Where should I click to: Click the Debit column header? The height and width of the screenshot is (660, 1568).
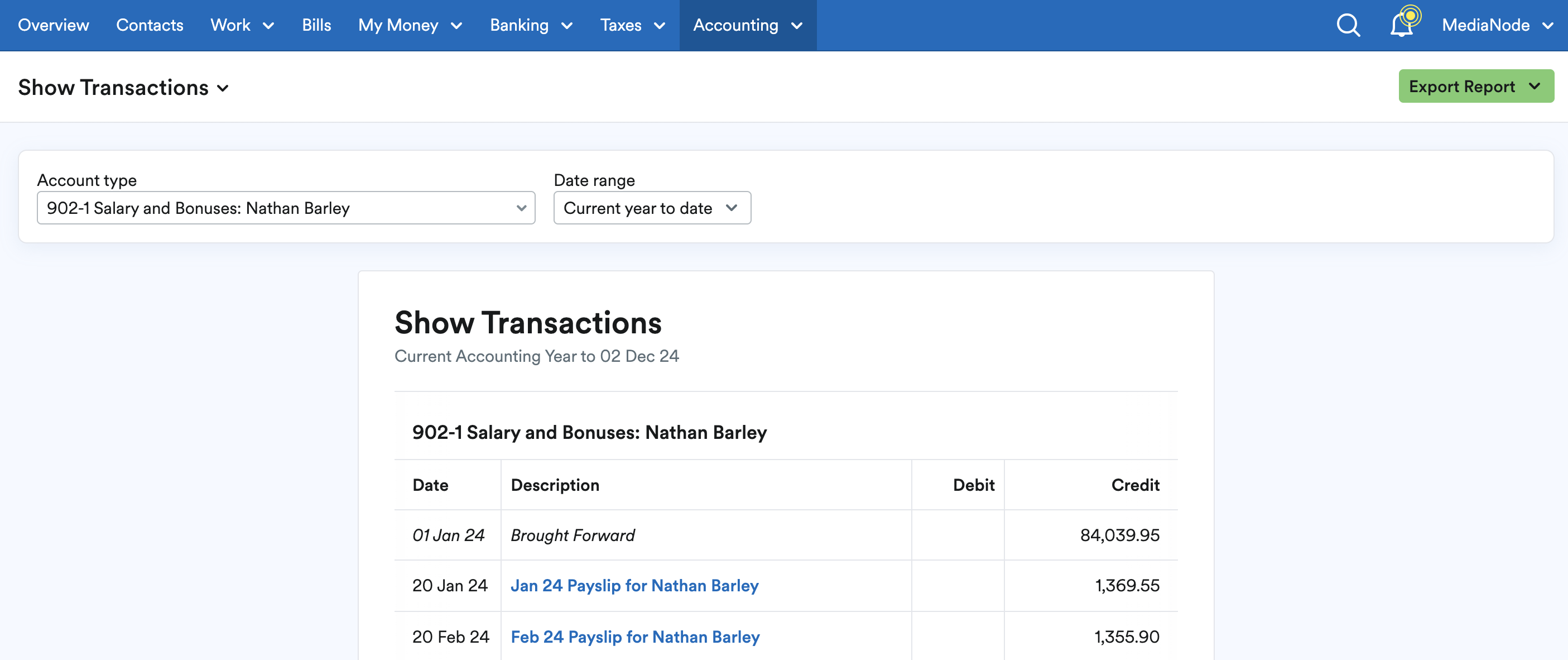[973, 485]
